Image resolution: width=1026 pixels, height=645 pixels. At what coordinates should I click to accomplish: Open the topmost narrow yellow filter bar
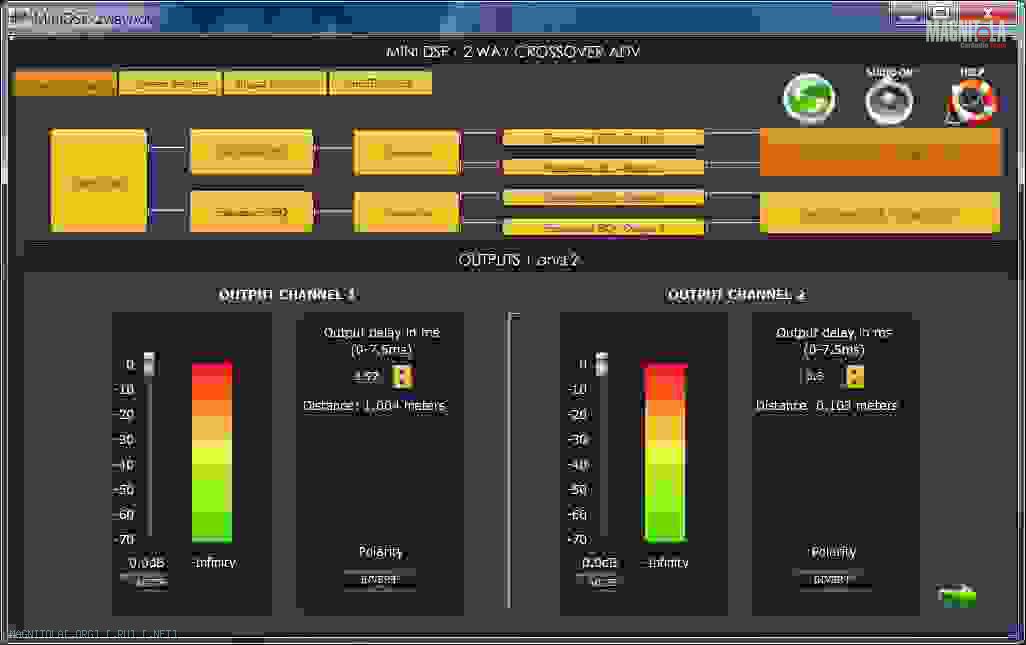pos(603,138)
